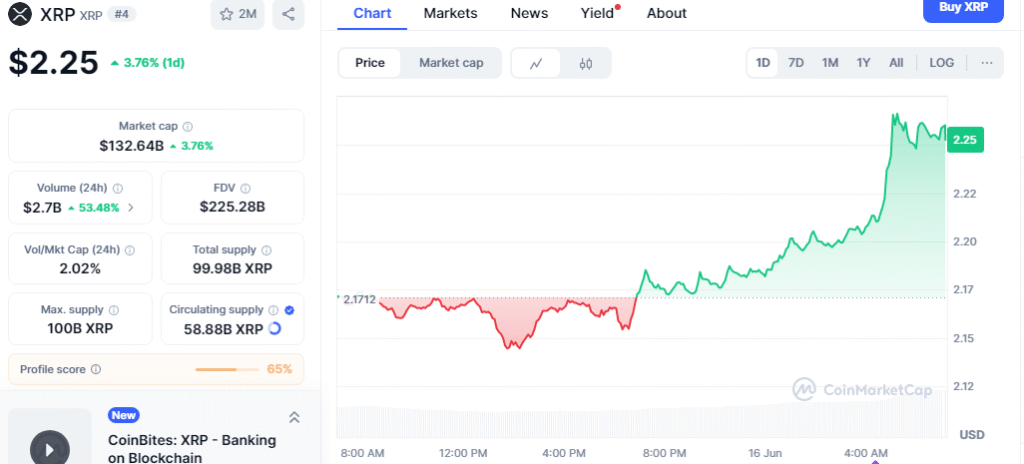Select 1Y time range
Screen dimensions: 1024x464
863,63
